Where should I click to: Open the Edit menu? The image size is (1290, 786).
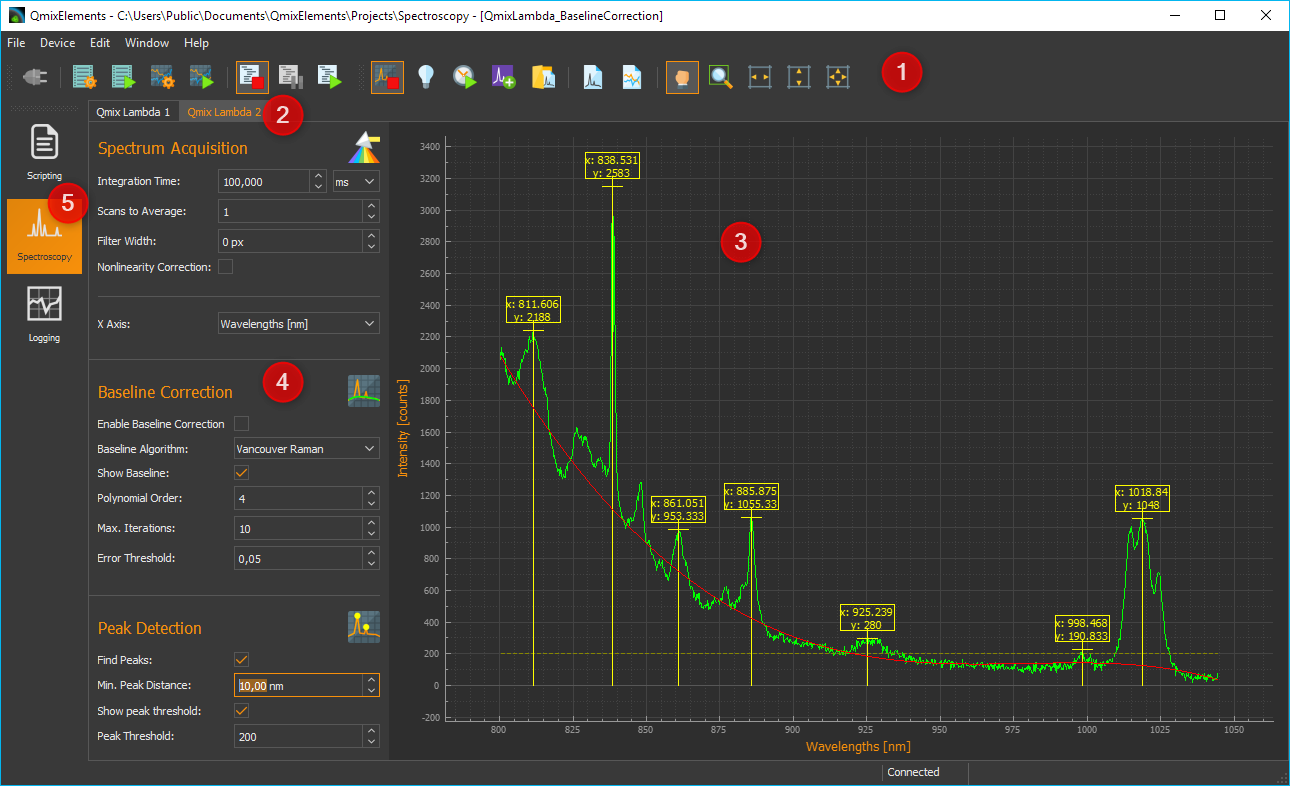(100, 43)
